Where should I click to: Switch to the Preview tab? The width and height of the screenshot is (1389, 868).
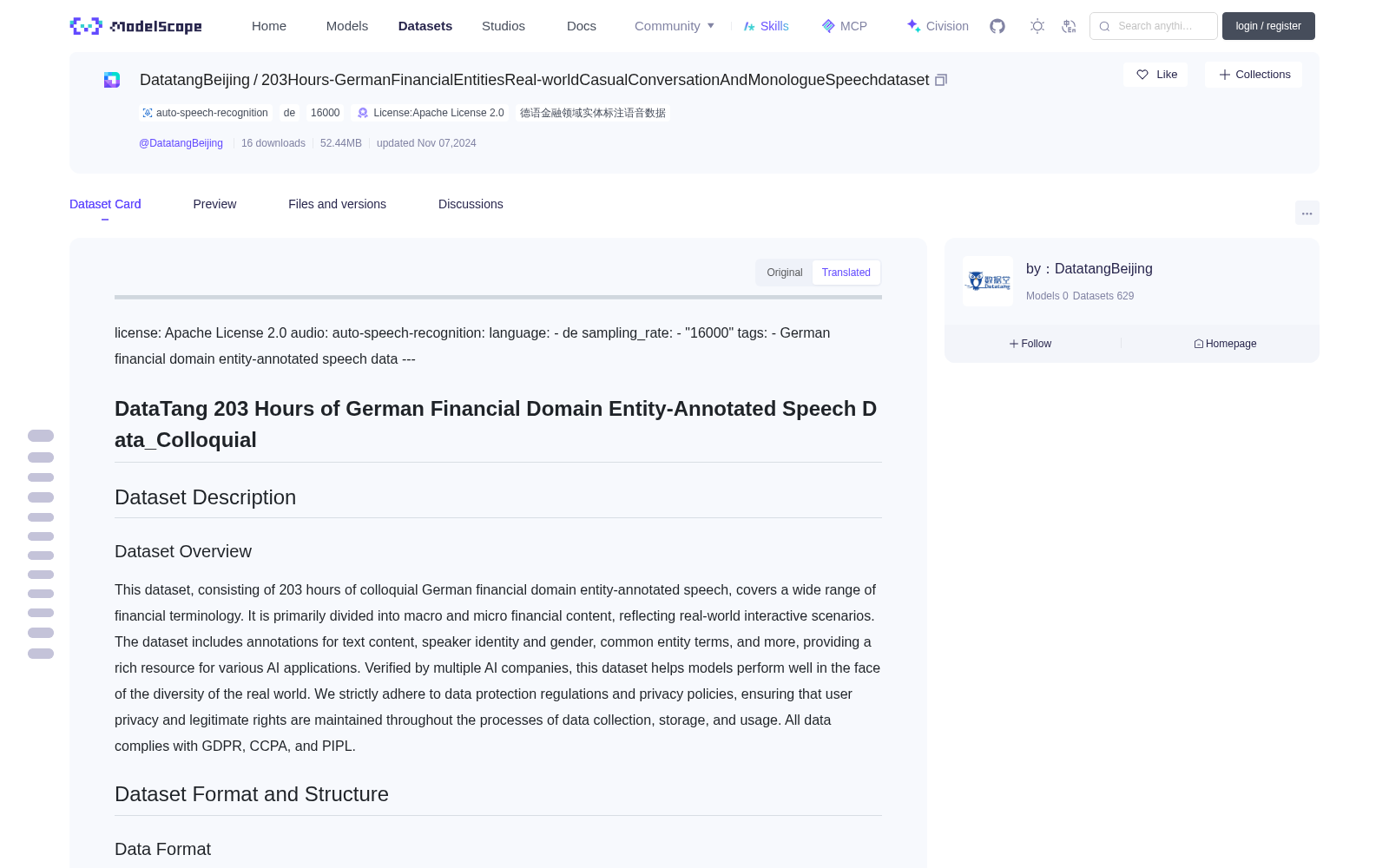click(214, 204)
